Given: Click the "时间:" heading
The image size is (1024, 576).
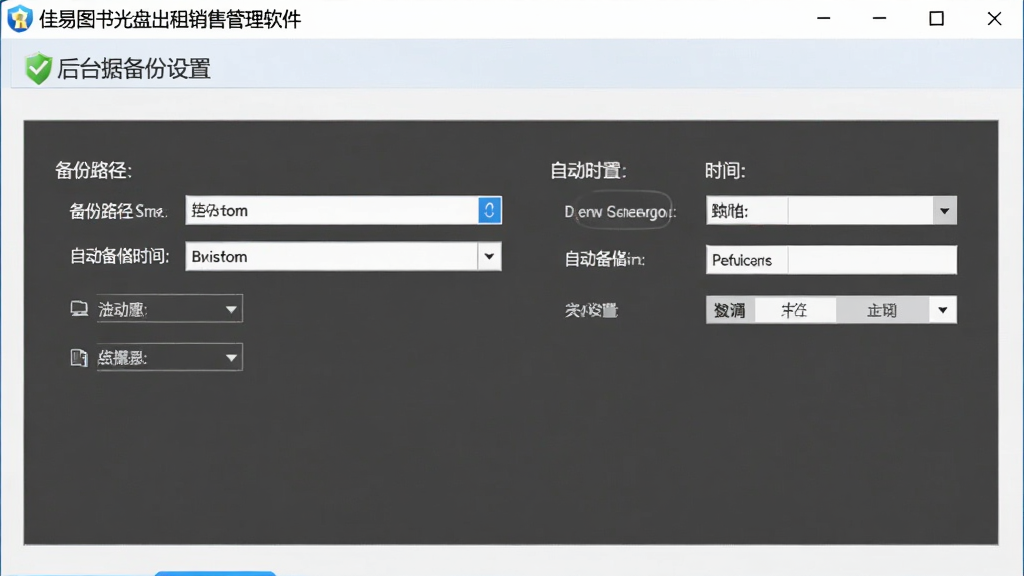Looking at the screenshot, I should click(x=725, y=171).
